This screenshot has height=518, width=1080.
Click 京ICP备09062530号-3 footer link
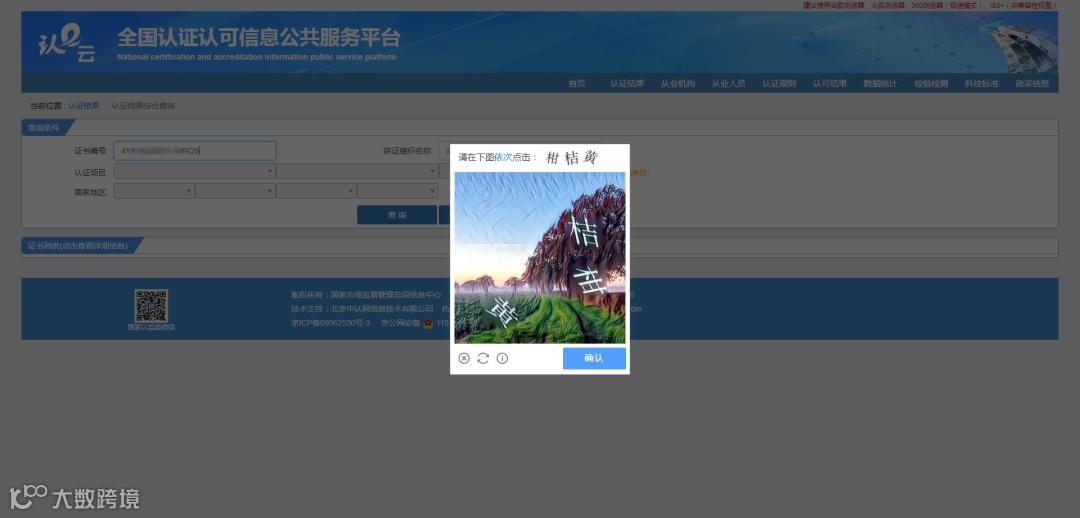click(331, 322)
